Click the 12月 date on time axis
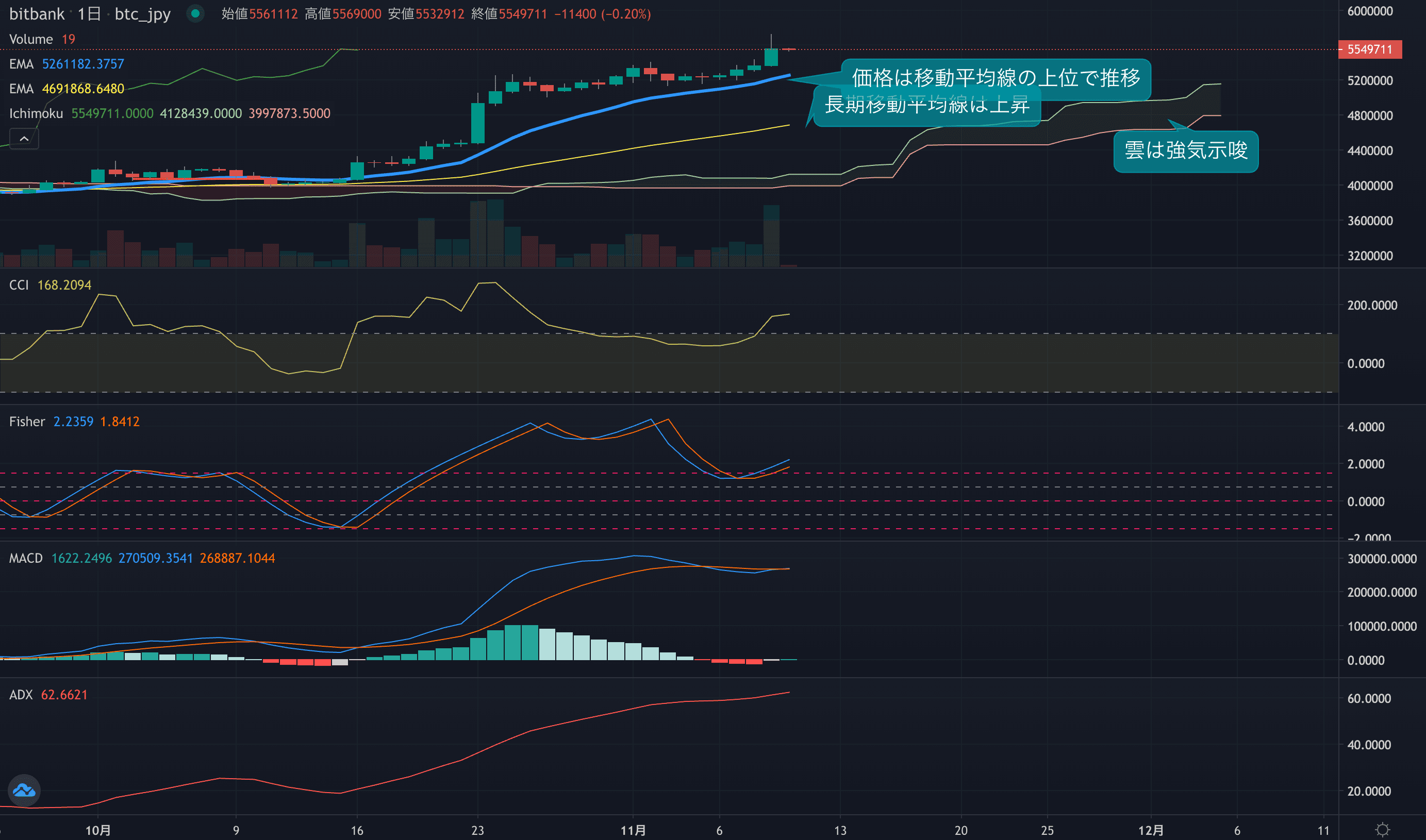Screen dimensions: 1426x840 (1150, 830)
